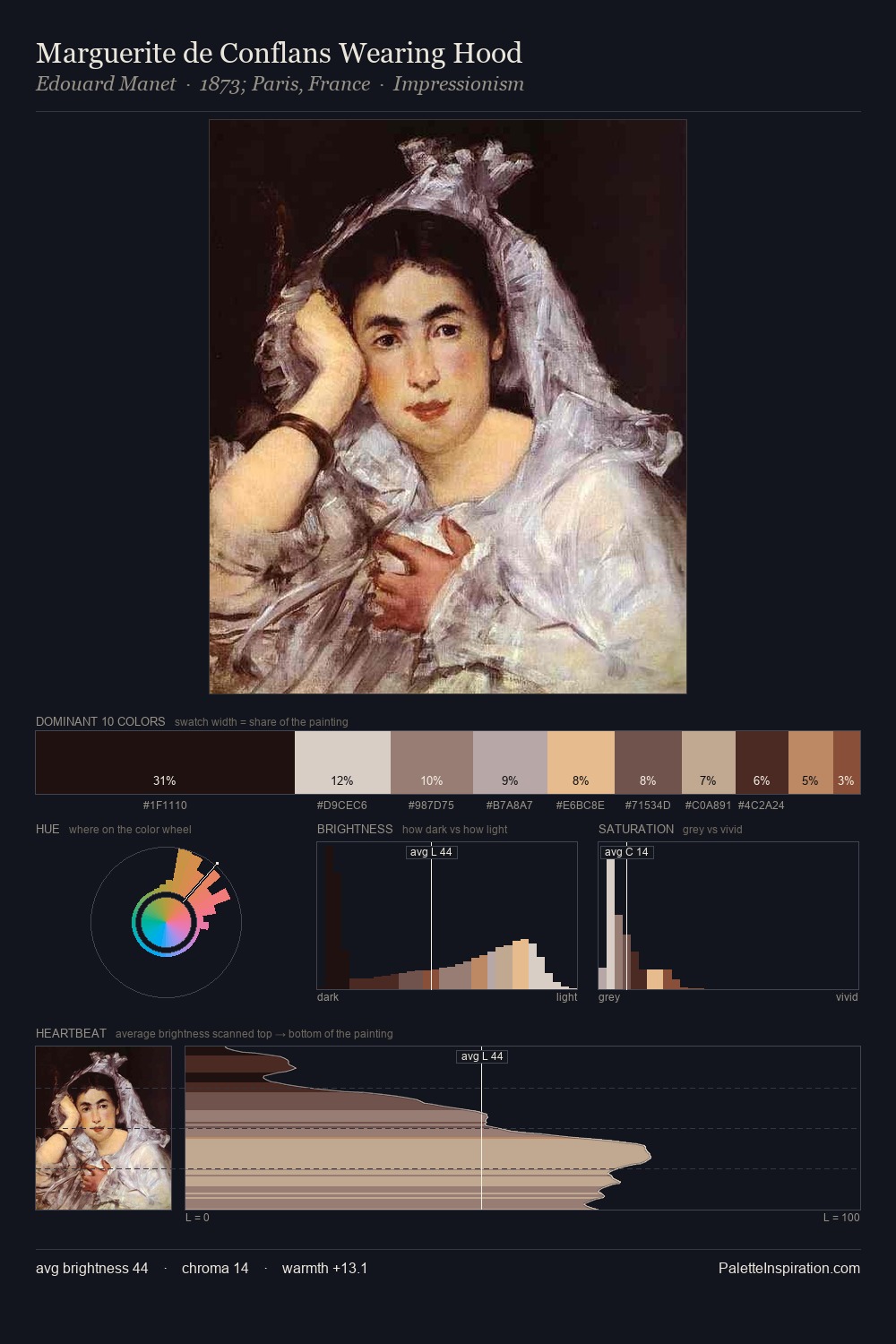Click the title 'Marguerite de Conflans Wearing Hood'

279,53
